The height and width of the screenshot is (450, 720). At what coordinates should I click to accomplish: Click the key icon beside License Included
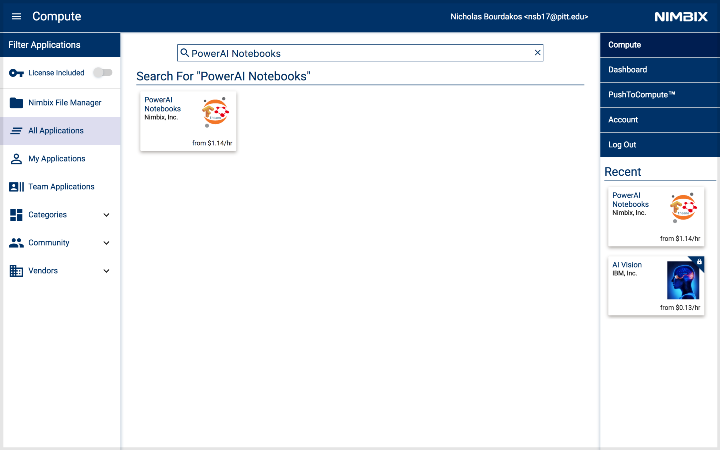tap(17, 73)
